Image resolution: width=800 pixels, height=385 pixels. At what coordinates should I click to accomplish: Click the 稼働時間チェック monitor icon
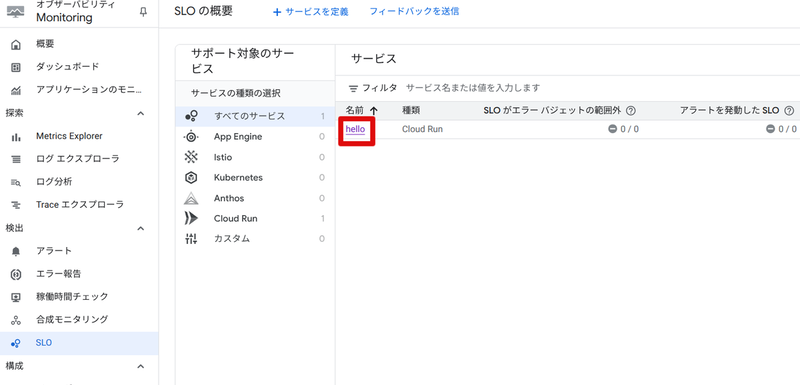pyautogui.click(x=16, y=297)
